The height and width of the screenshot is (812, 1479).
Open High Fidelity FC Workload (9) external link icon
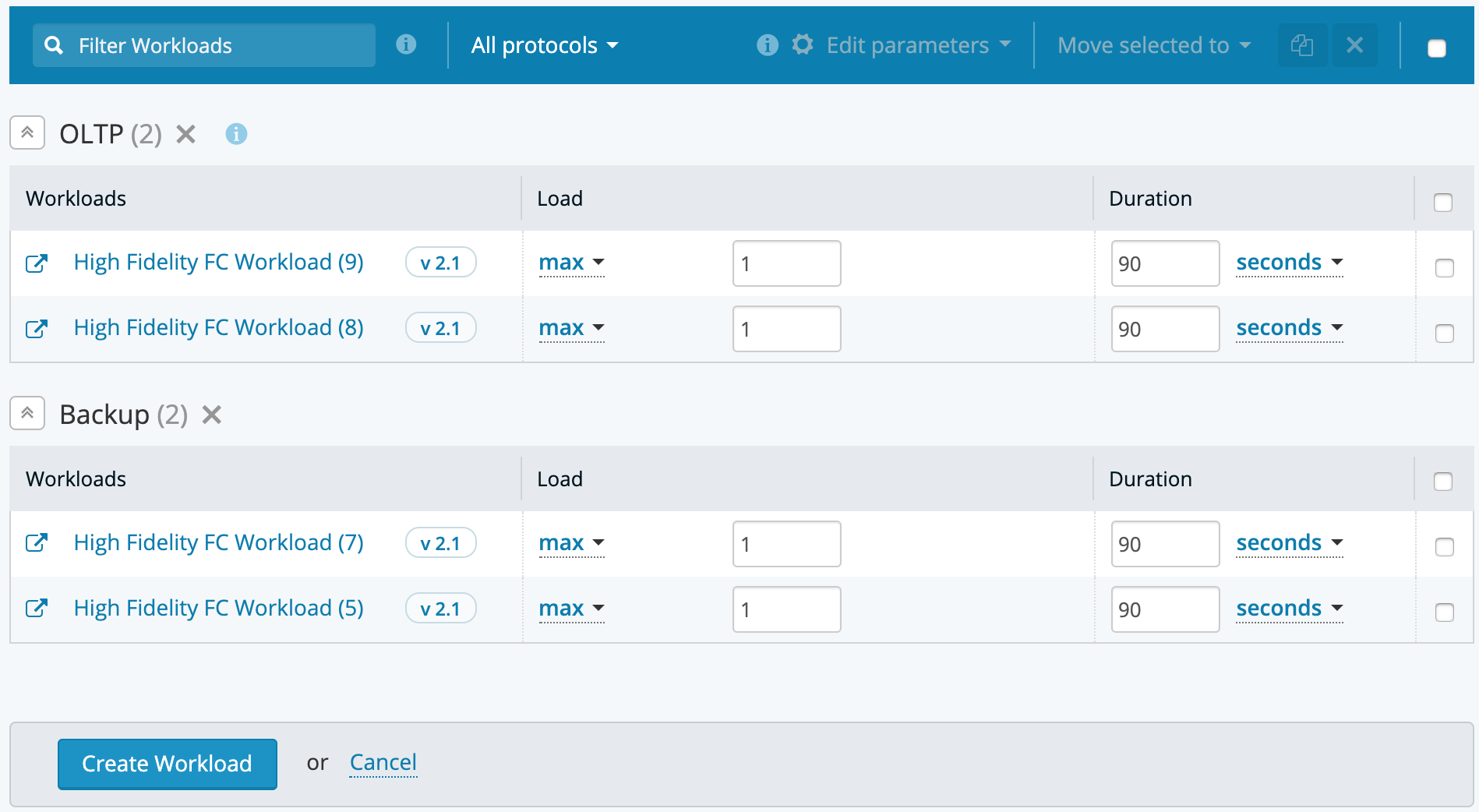(x=37, y=263)
